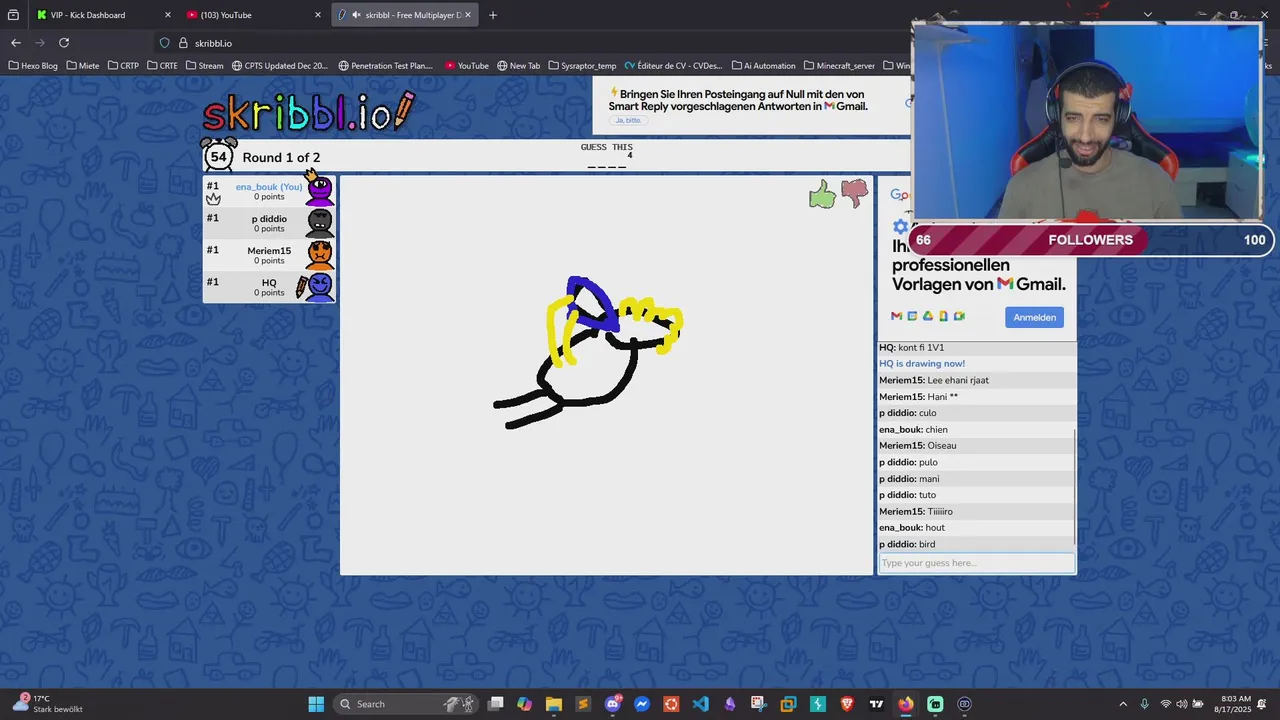Close the Kick Dashboard tab
This screenshot has height=720, width=1280.
(x=168, y=15)
